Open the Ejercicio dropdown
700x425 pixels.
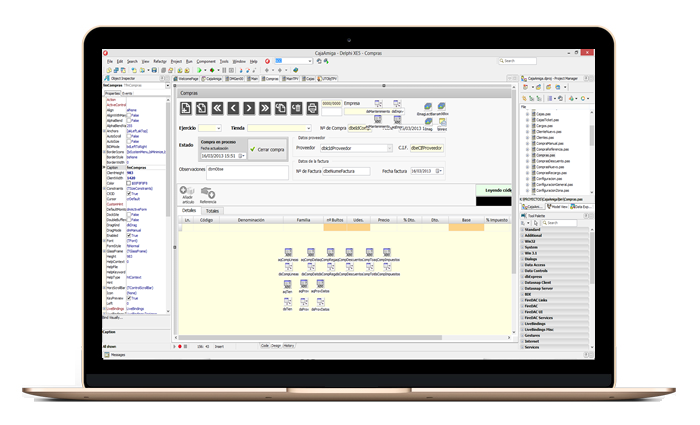point(218,128)
